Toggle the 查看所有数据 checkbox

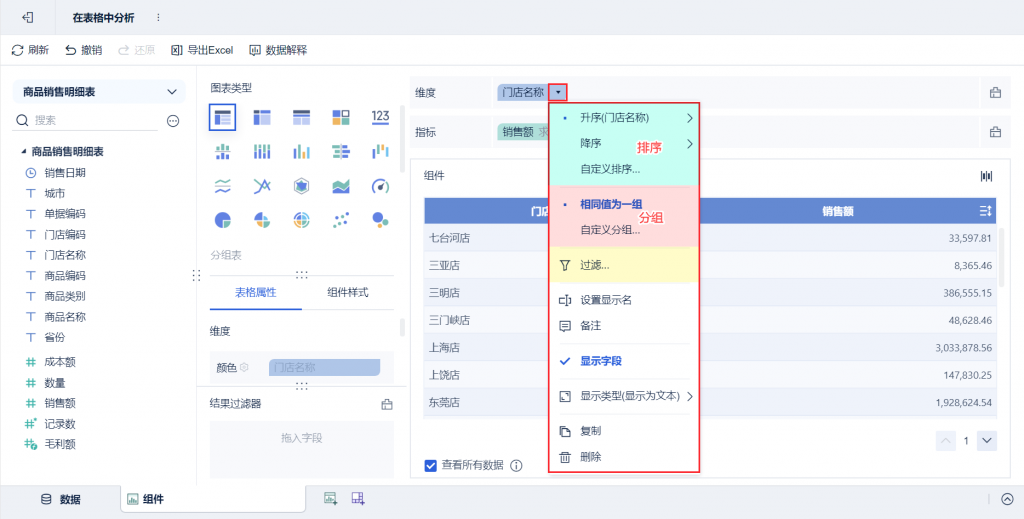[x=430, y=465]
